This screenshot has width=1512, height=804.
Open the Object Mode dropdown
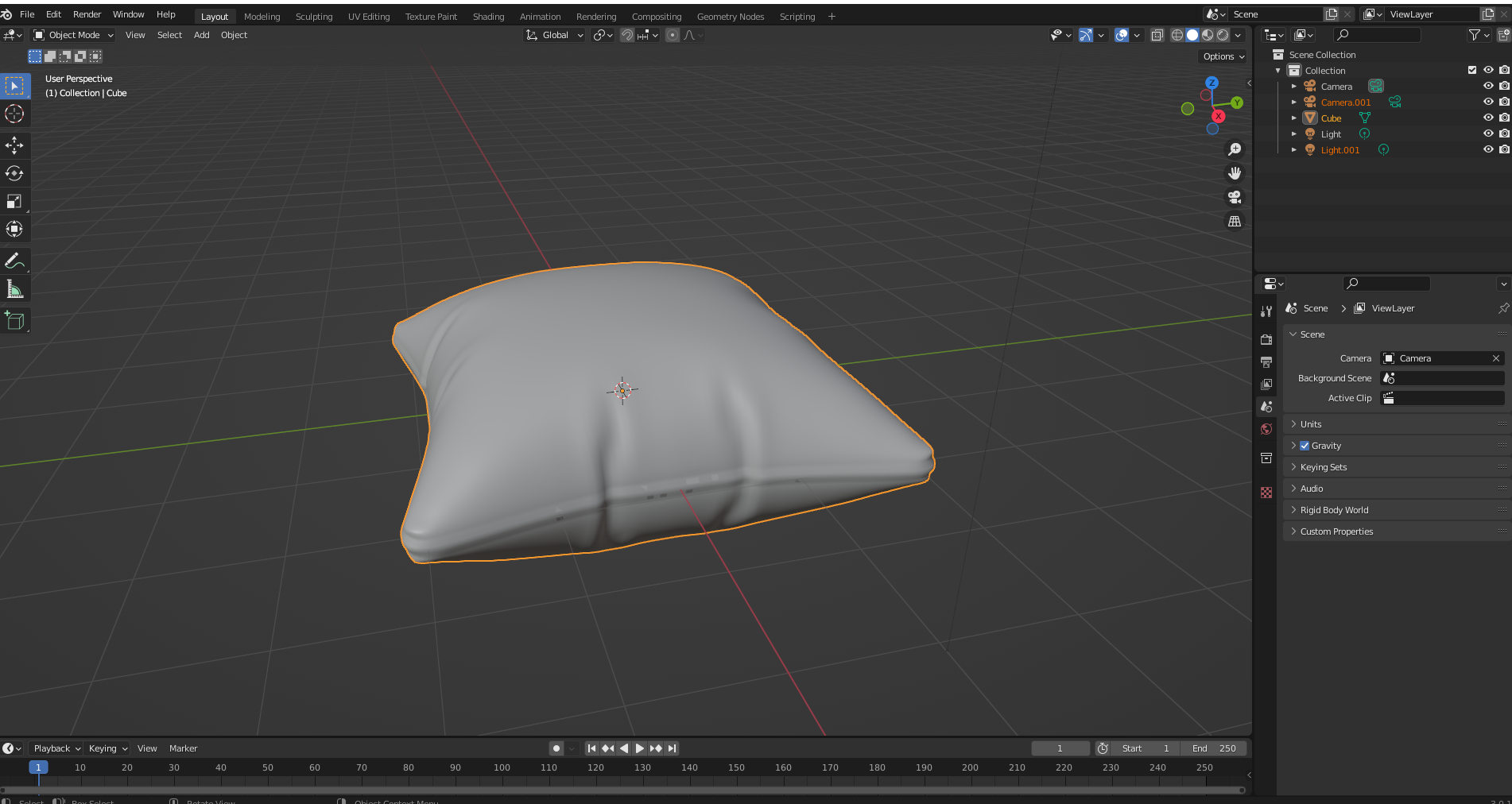(73, 35)
